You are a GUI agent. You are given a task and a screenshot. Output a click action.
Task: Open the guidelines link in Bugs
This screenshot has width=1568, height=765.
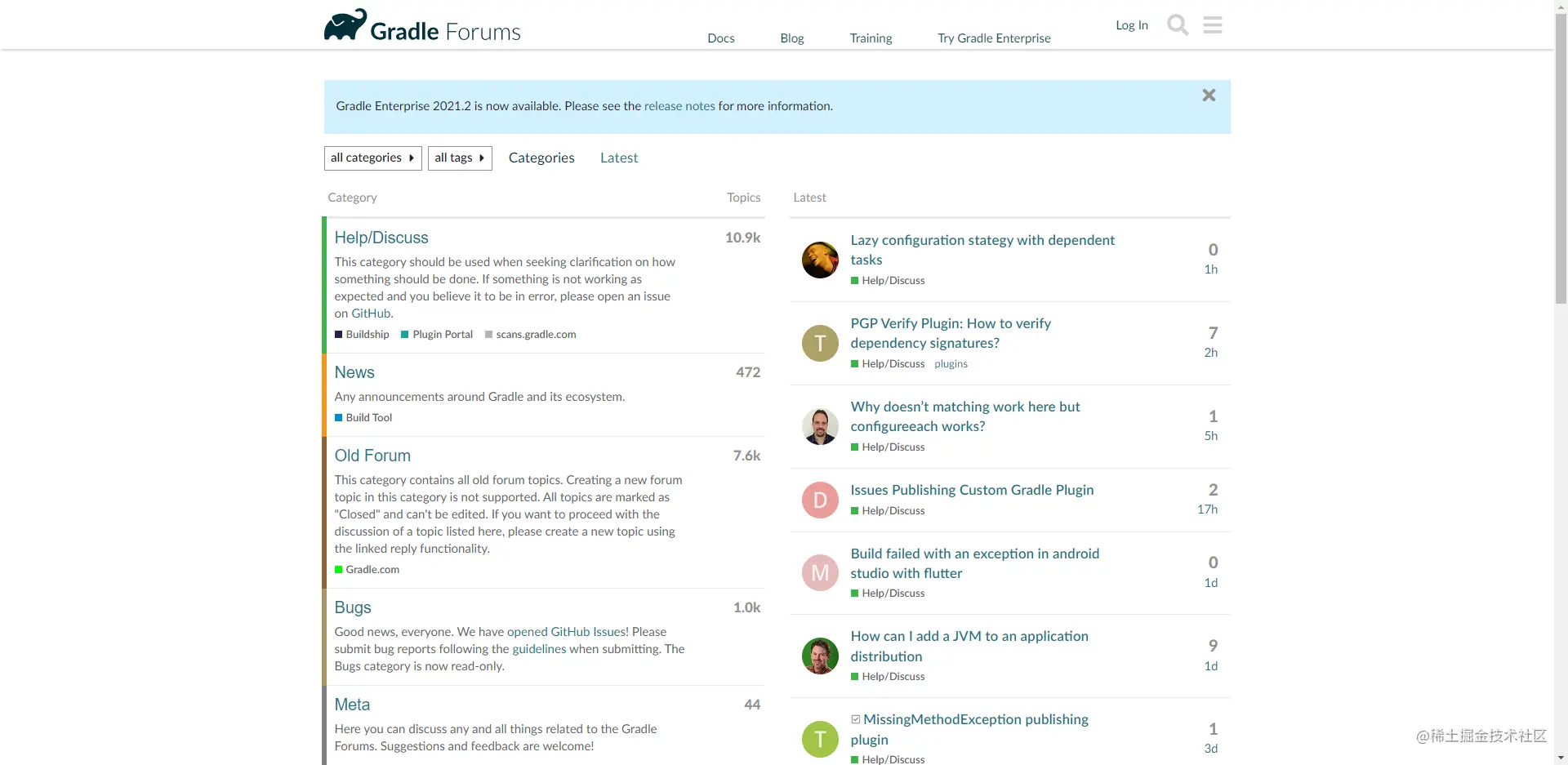point(539,649)
